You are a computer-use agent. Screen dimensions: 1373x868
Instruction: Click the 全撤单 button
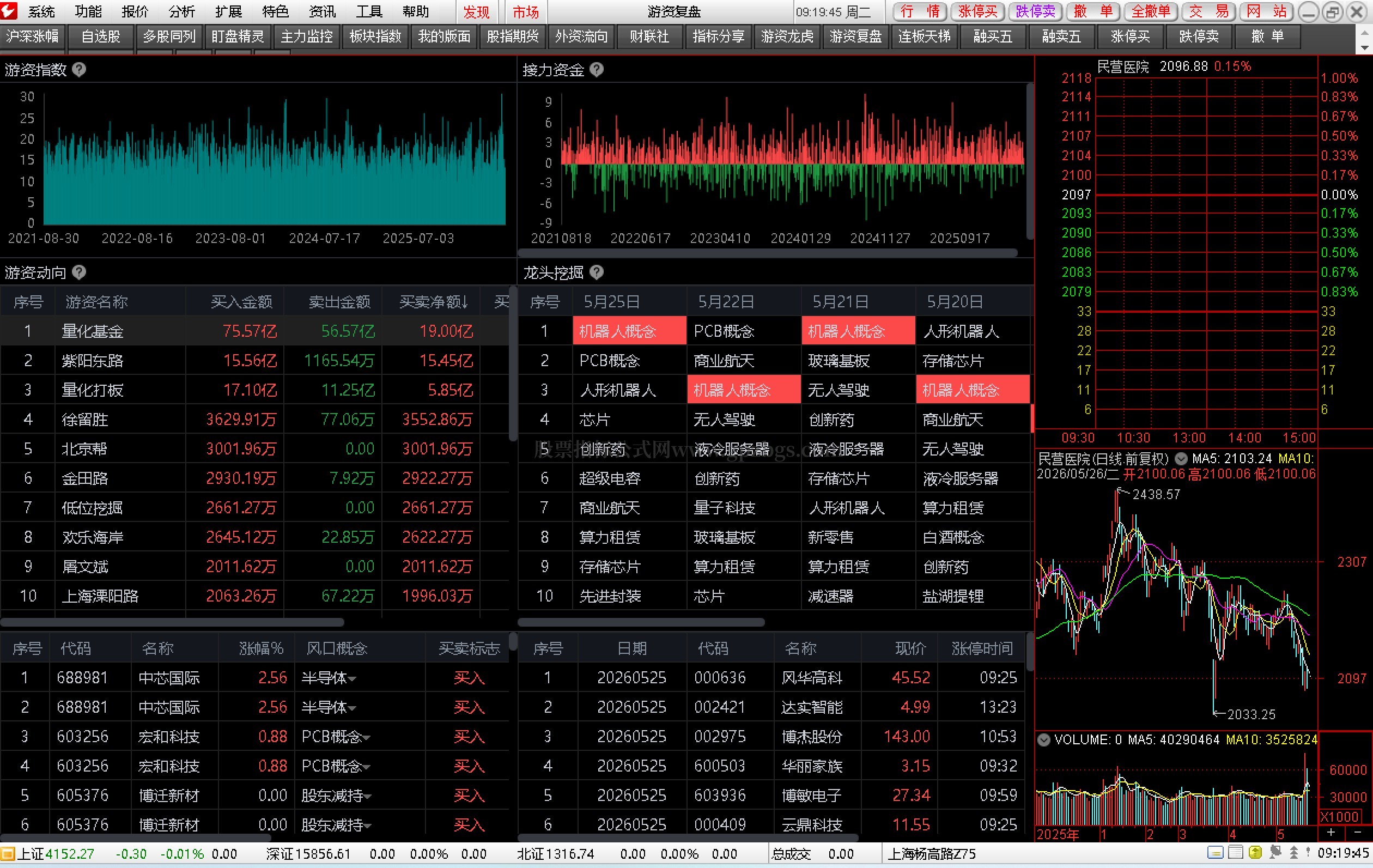pyautogui.click(x=1151, y=11)
